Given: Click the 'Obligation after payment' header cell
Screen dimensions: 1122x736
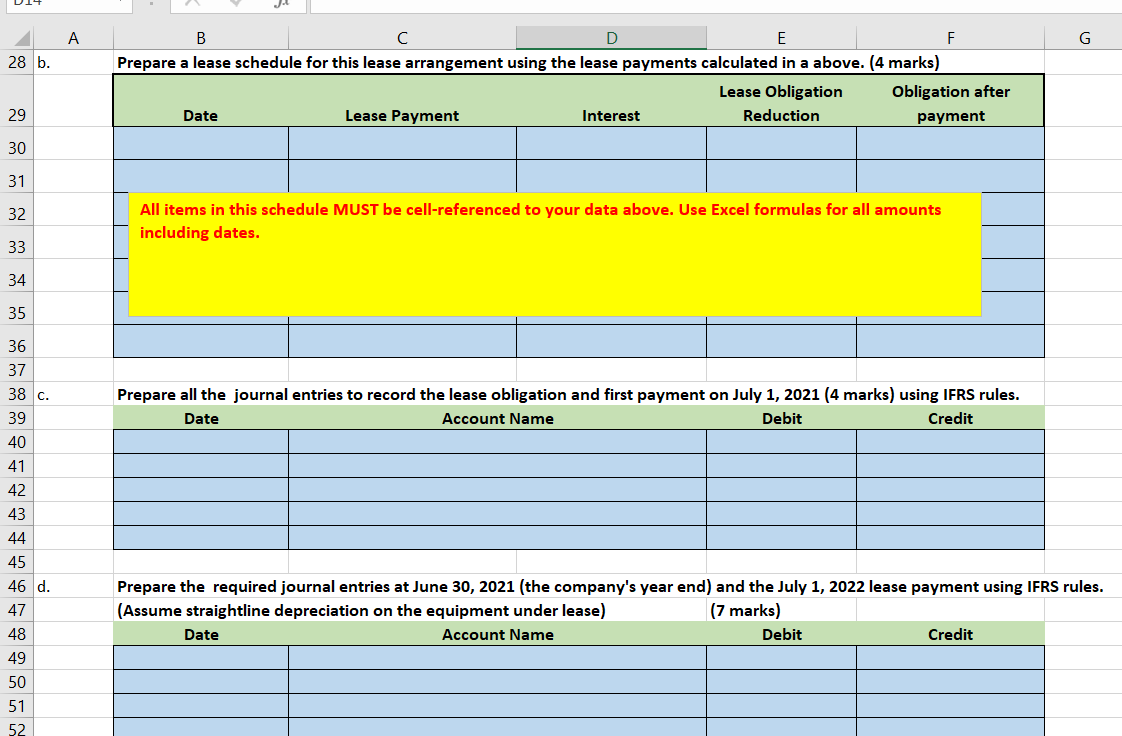Looking at the screenshot, I should pos(950,103).
